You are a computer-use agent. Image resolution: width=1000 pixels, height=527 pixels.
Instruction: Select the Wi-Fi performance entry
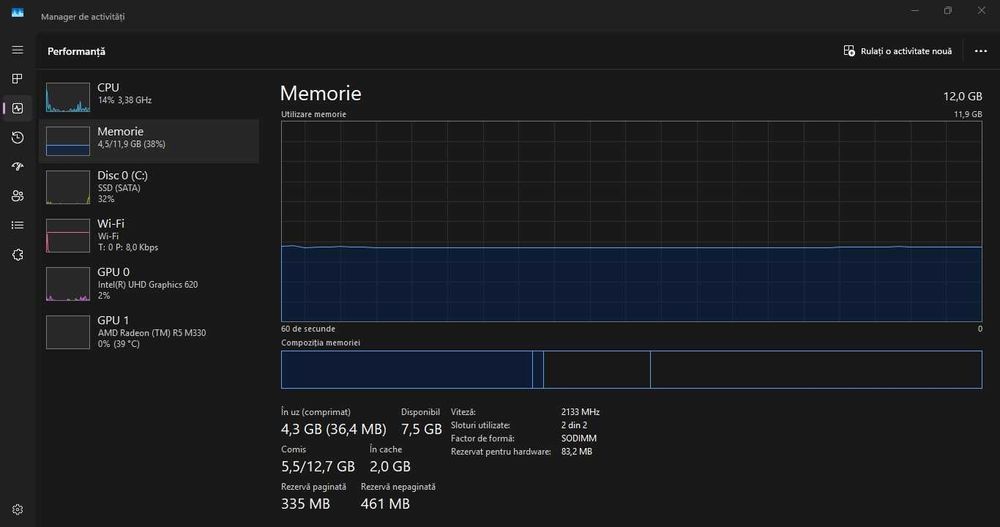[x=150, y=235]
